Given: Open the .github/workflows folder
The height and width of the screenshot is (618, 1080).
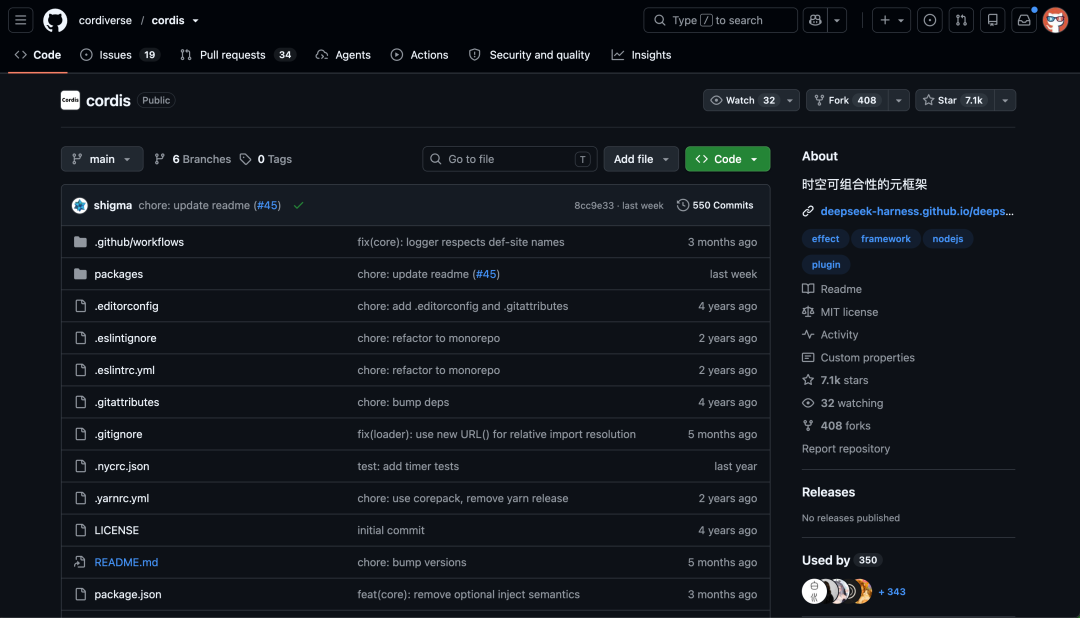Looking at the screenshot, I should pyautogui.click(x=139, y=242).
